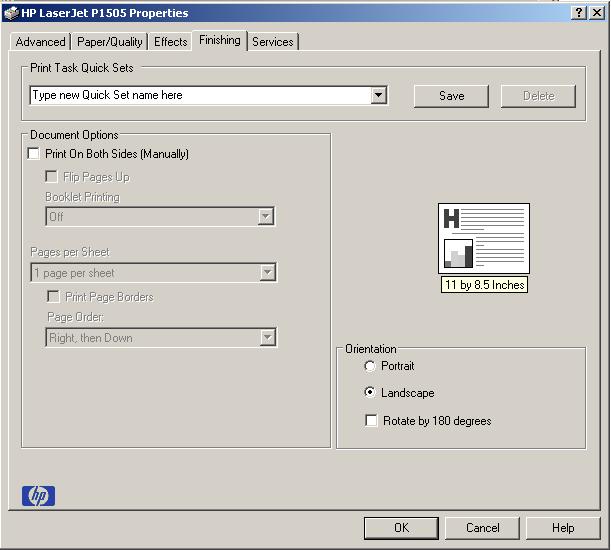
Task: Click the Delete quick set button
Action: pos(539,96)
